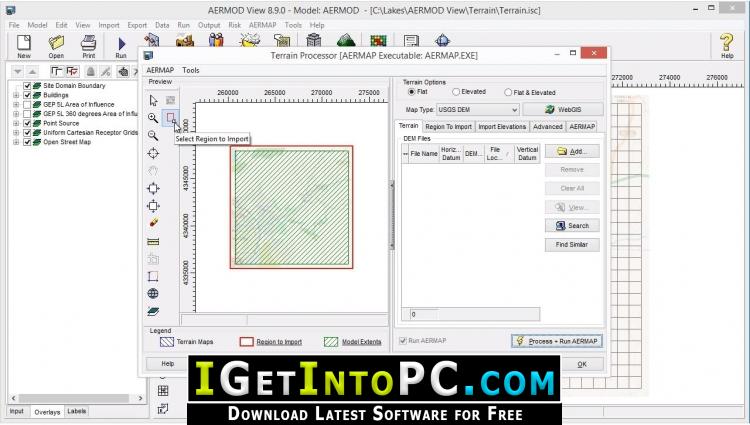This screenshot has width=750, height=425.
Task: Click the Find Similar button
Action: (572, 245)
